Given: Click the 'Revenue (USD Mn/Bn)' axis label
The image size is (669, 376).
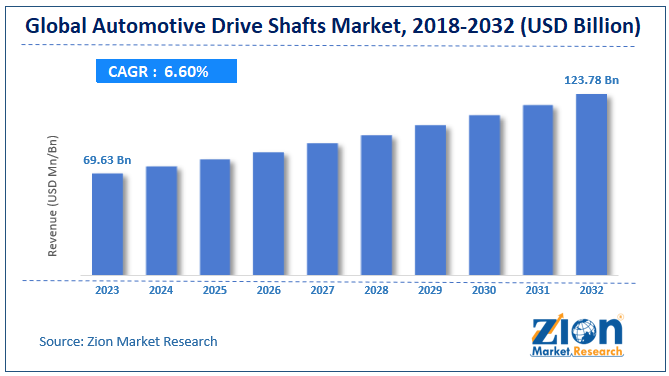Looking at the screenshot, I should [52, 196].
